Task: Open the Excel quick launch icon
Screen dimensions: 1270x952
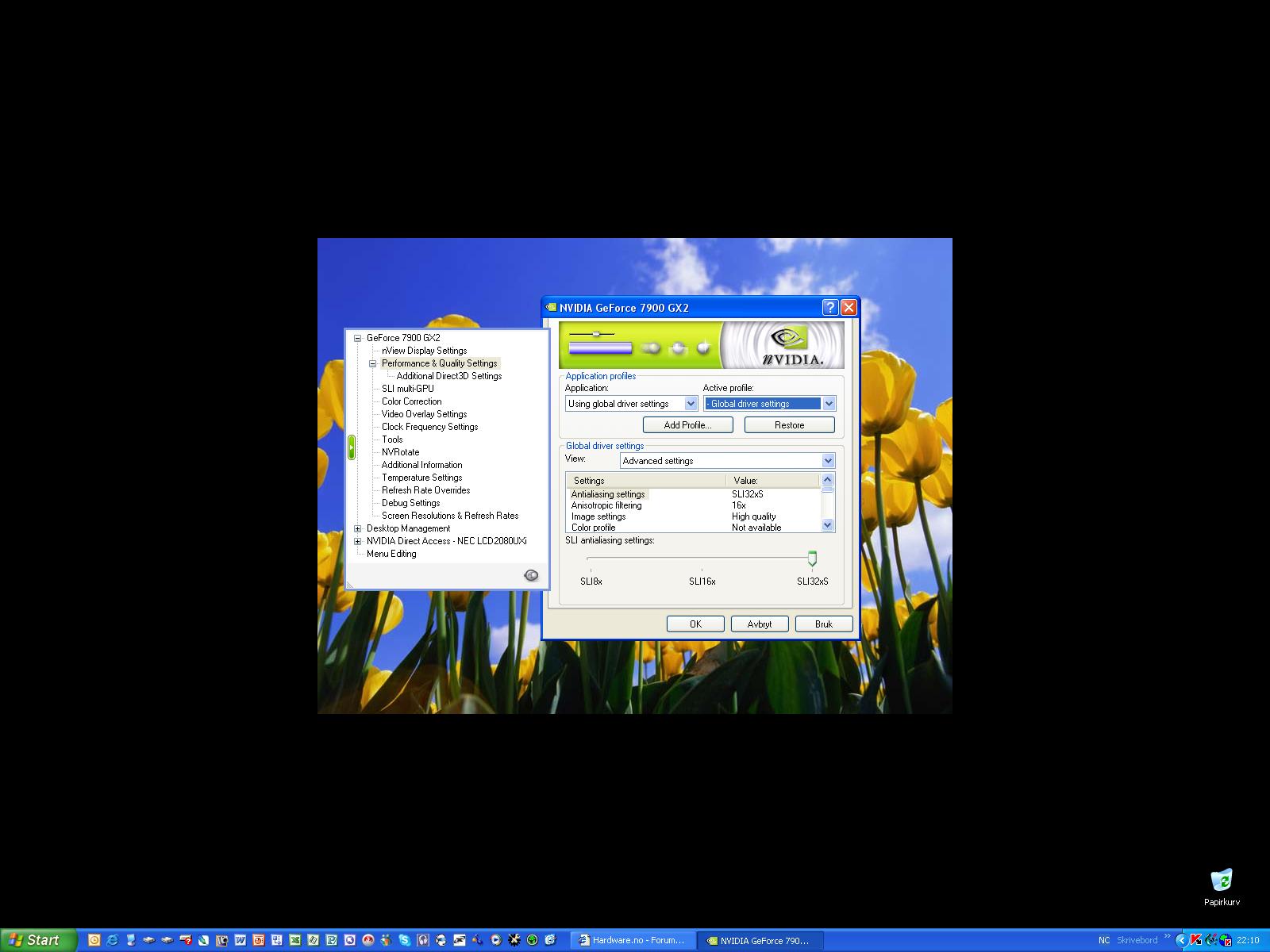Action: [x=294, y=940]
